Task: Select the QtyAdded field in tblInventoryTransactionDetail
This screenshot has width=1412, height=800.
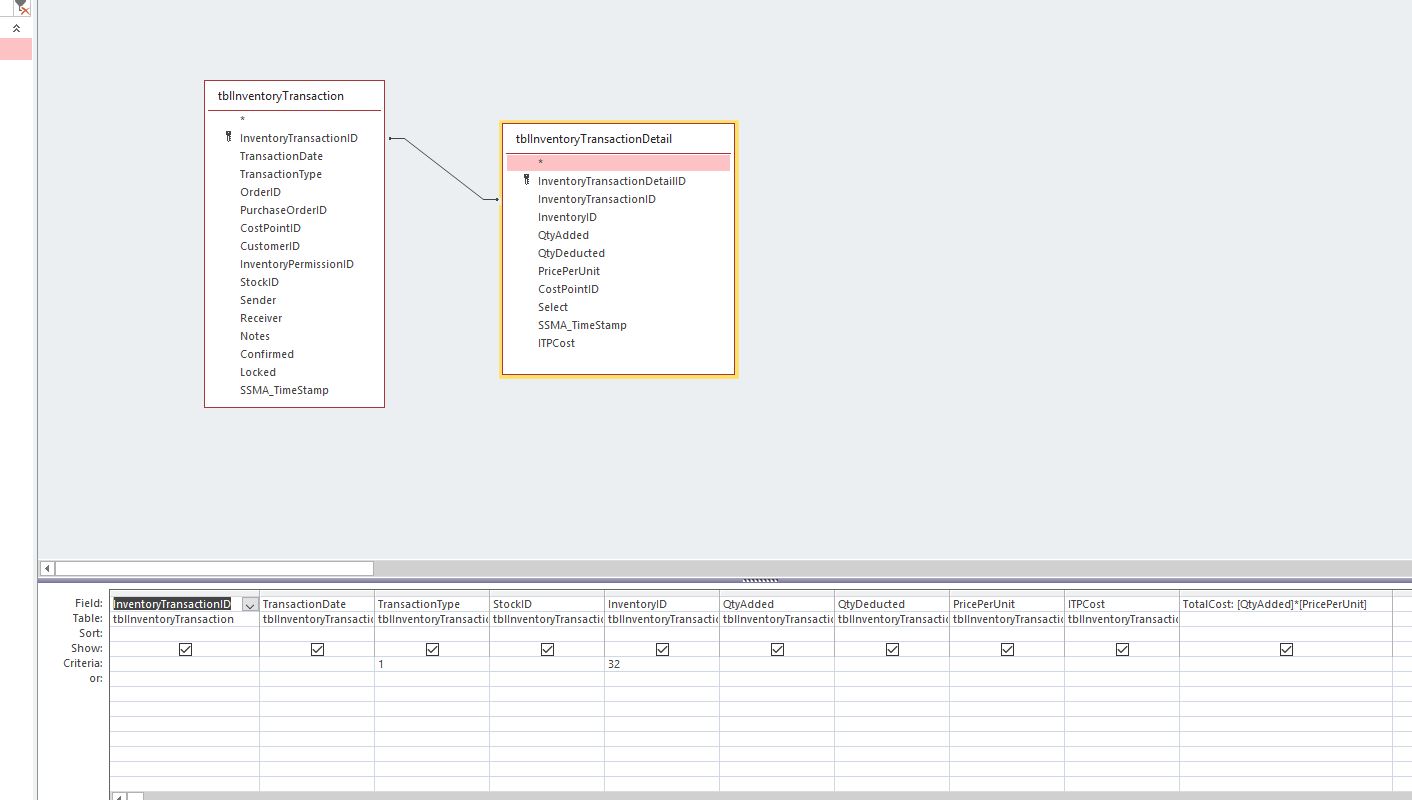Action: [x=561, y=234]
